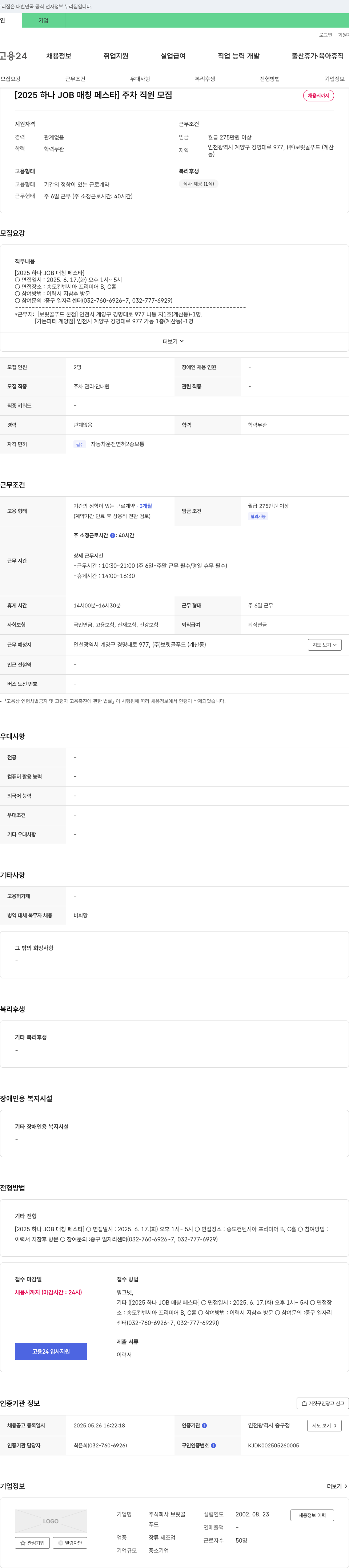349x1568 pixels.
Task: Open the 취업지원 main menu
Action: point(116,56)
